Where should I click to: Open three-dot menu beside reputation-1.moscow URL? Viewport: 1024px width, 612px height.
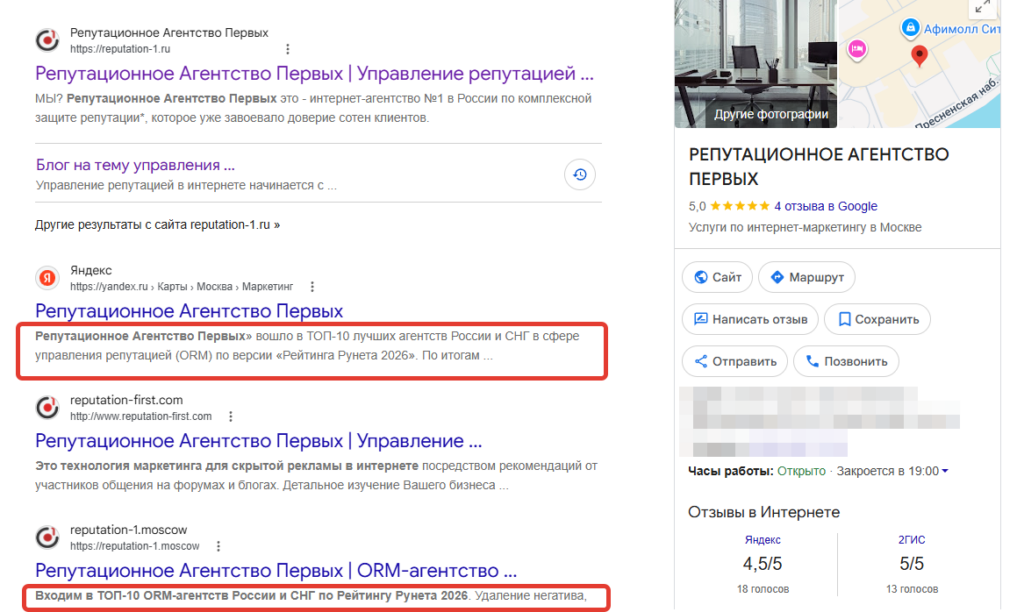[218, 546]
